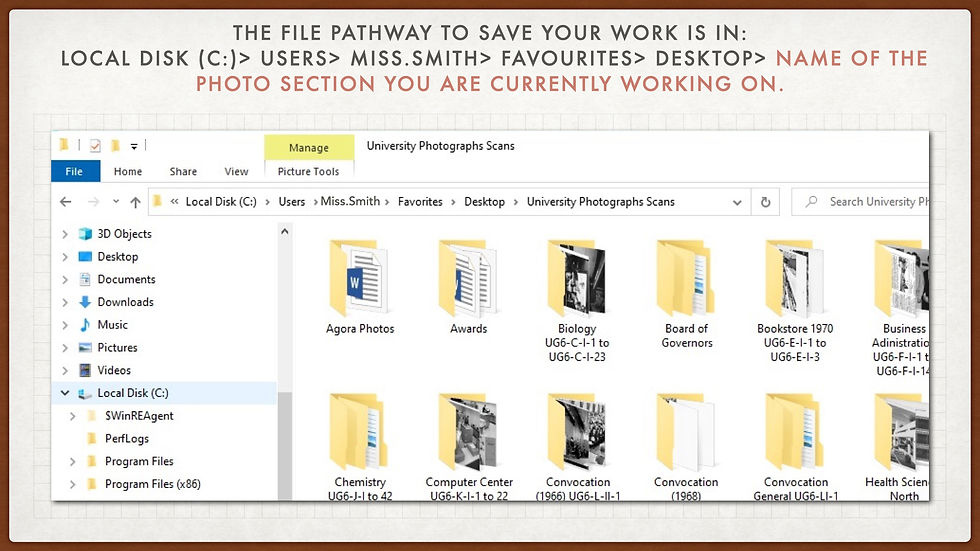Select Documents in navigation pane

point(126,279)
